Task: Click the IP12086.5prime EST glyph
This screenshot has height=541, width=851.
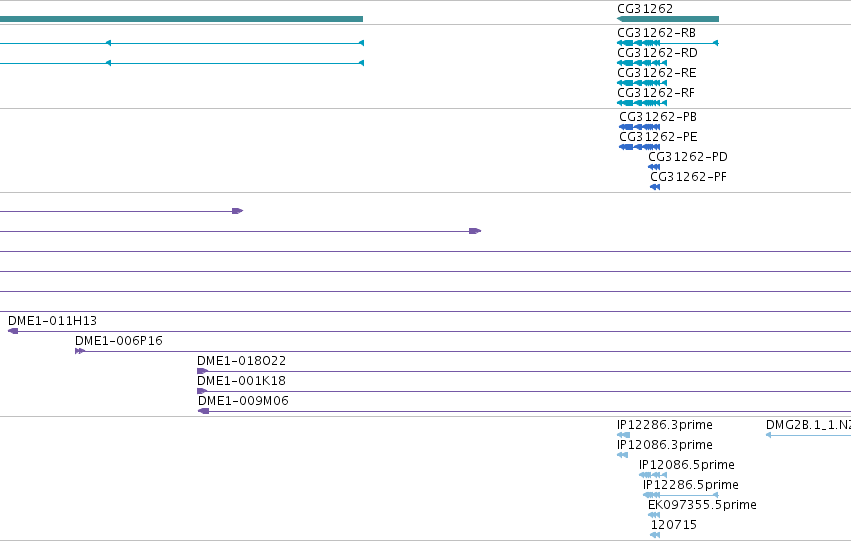Action: pyautogui.click(x=653, y=475)
